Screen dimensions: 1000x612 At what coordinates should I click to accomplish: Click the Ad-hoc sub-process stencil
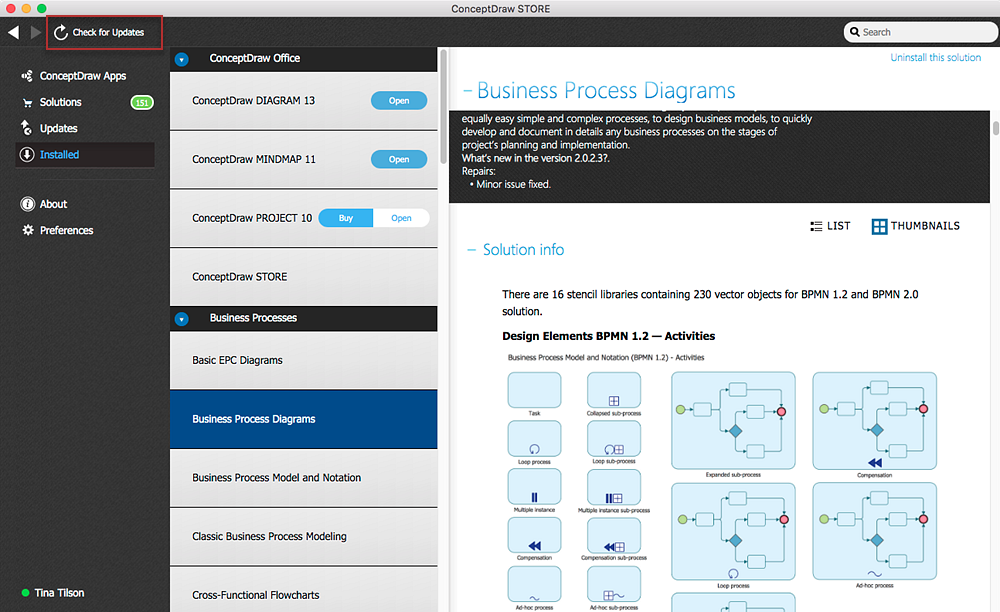(x=614, y=584)
